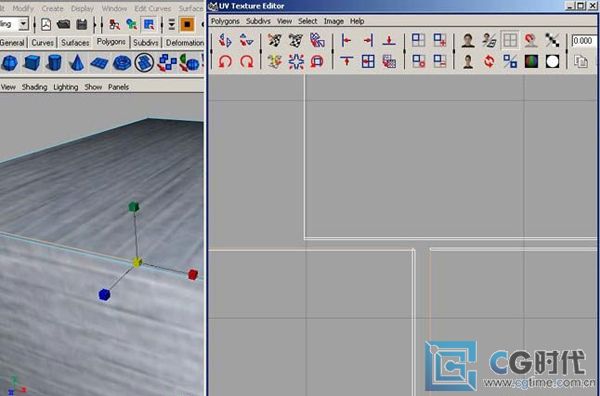Switch to the Surfaces shelf tab

click(x=75, y=43)
